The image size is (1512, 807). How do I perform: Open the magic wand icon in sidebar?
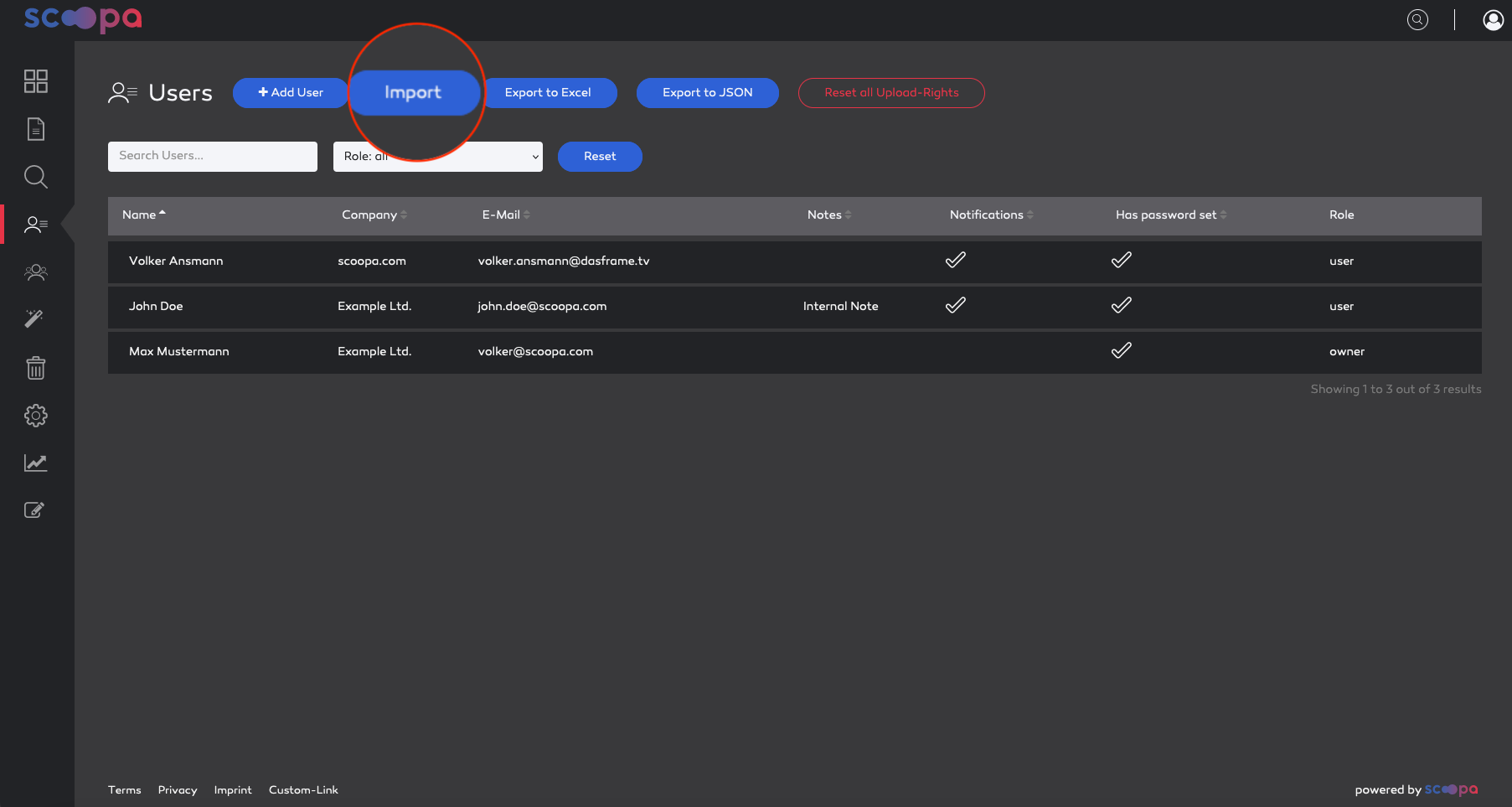pos(34,318)
